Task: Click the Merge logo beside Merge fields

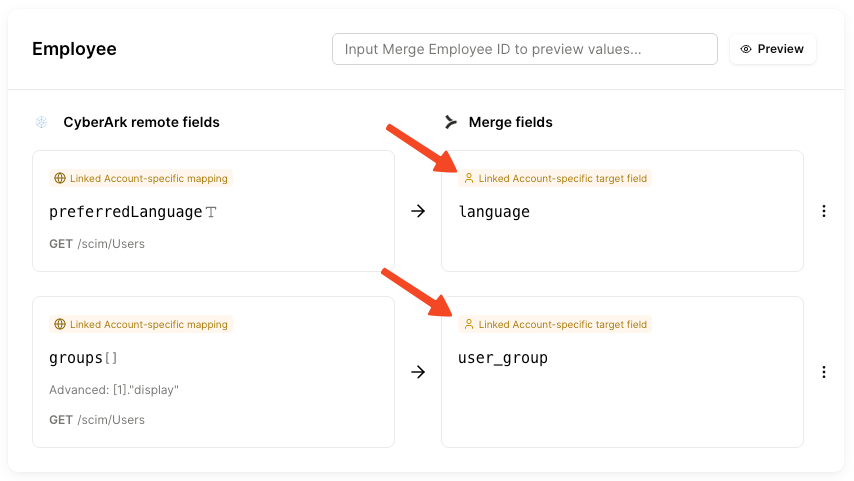Action: [450, 122]
